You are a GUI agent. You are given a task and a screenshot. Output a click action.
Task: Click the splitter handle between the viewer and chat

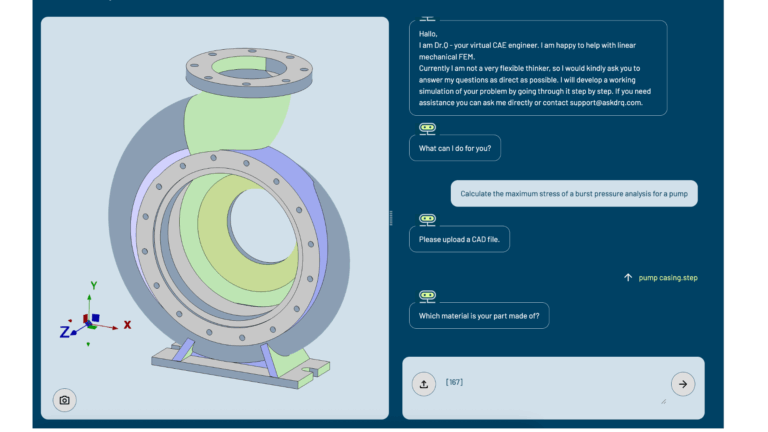391,218
